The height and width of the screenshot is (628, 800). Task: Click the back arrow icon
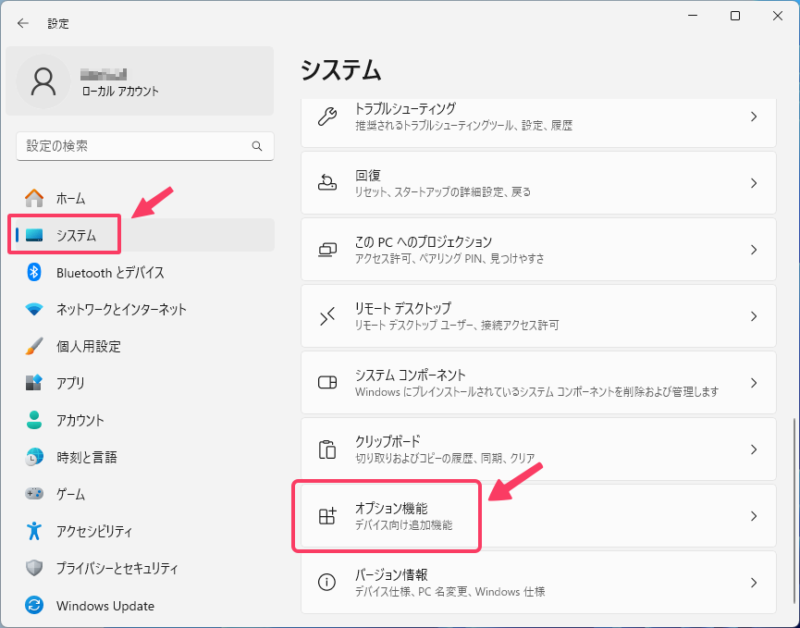click(x=23, y=23)
